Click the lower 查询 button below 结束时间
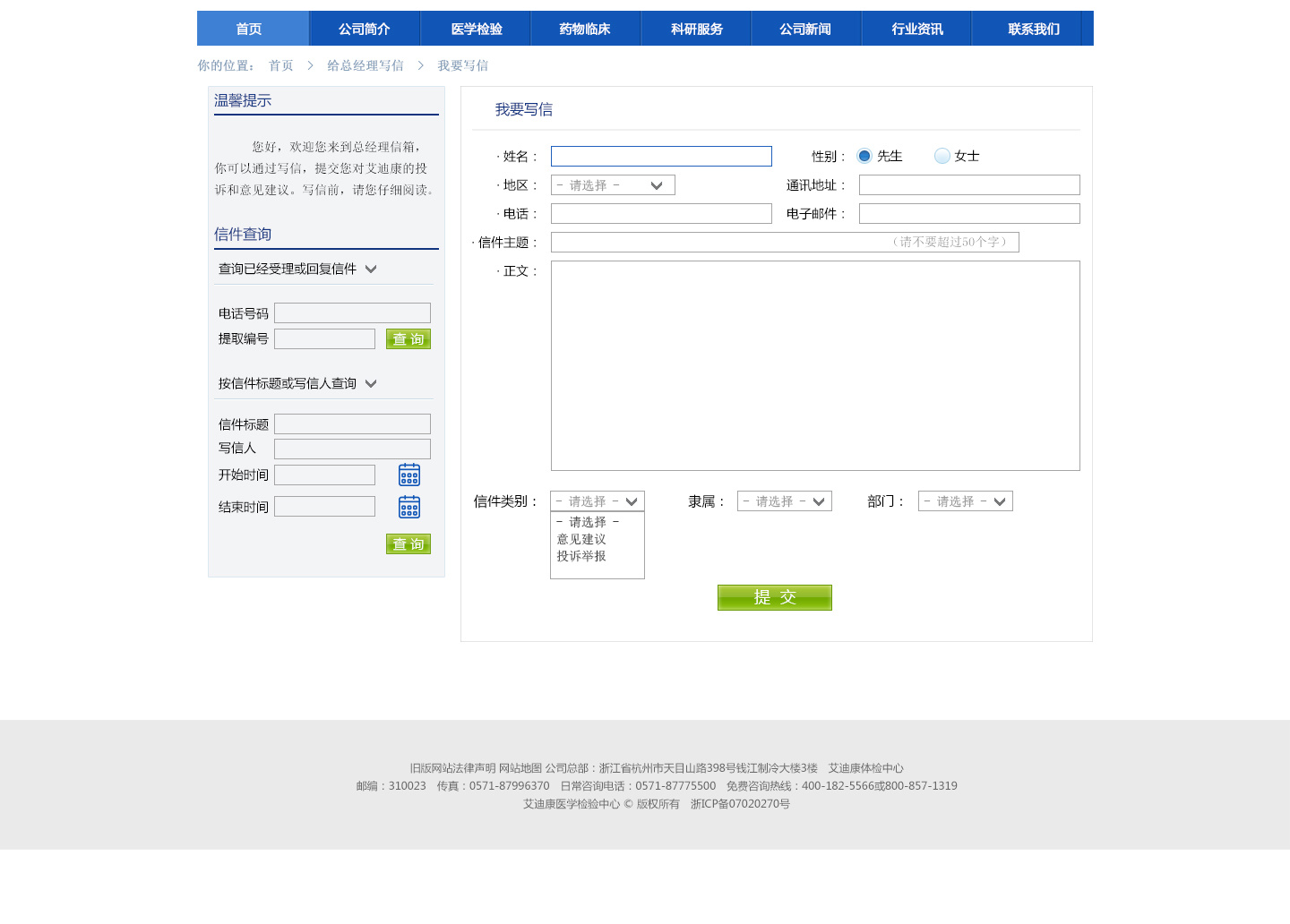Image resolution: width=1290 pixels, height=924 pixels. pos(408,543)
